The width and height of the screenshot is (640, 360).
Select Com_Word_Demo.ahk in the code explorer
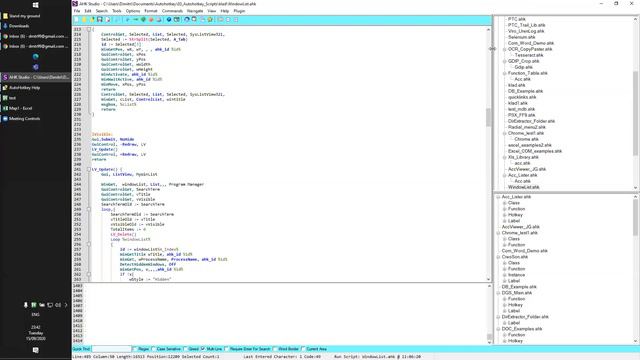point(524,251)
